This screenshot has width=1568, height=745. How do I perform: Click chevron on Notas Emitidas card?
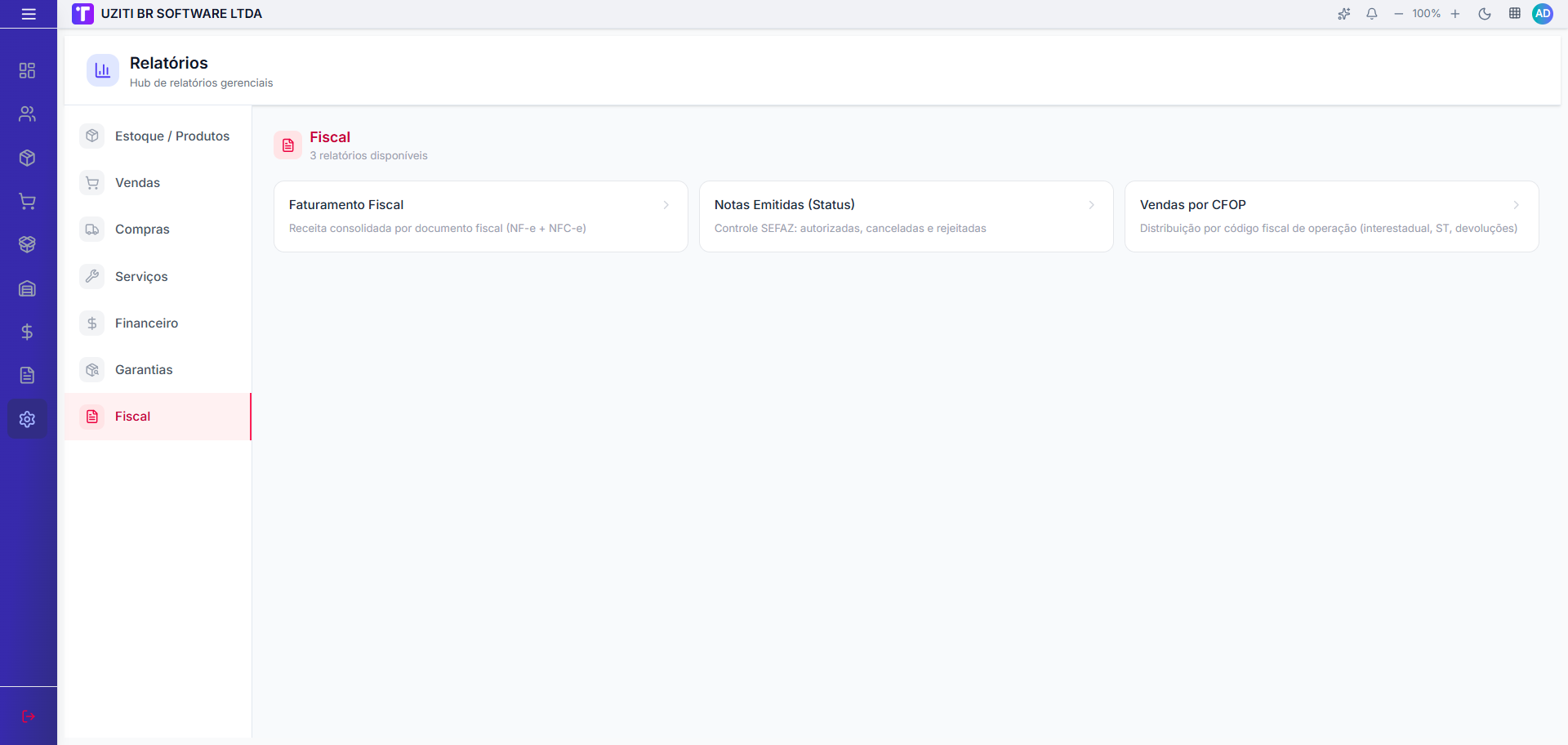[1092, 205]
